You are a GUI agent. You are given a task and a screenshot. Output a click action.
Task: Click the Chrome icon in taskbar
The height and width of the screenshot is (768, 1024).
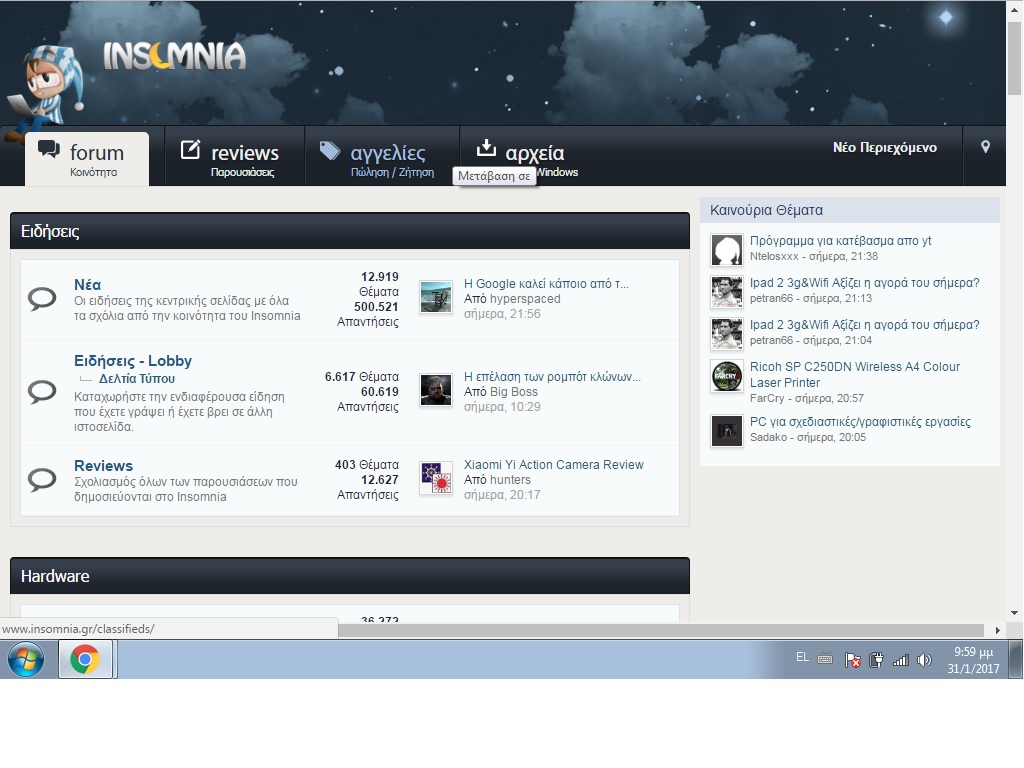click(x=85, y=660)
